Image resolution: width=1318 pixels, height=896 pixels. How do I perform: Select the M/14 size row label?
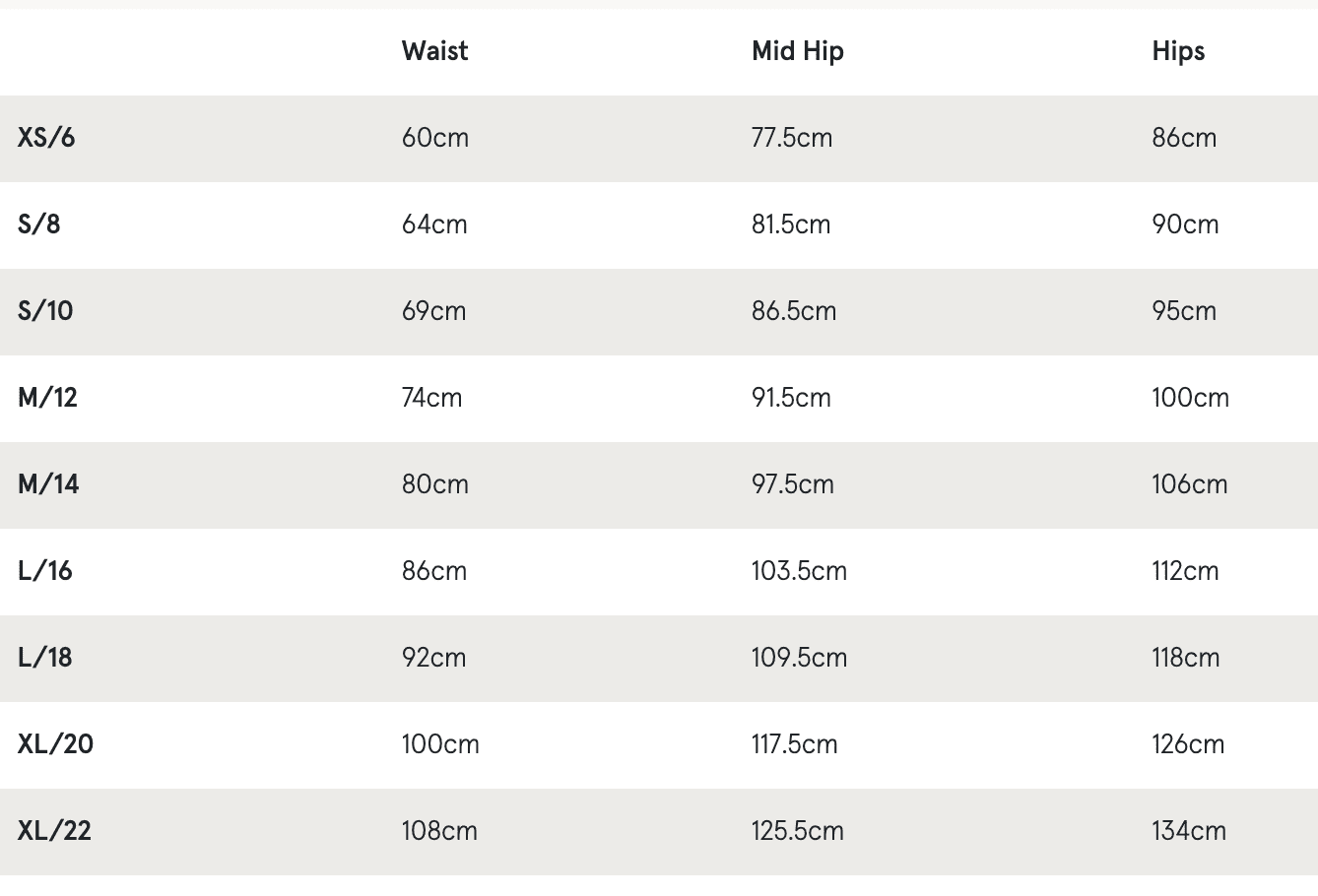[x=48, y=484]
